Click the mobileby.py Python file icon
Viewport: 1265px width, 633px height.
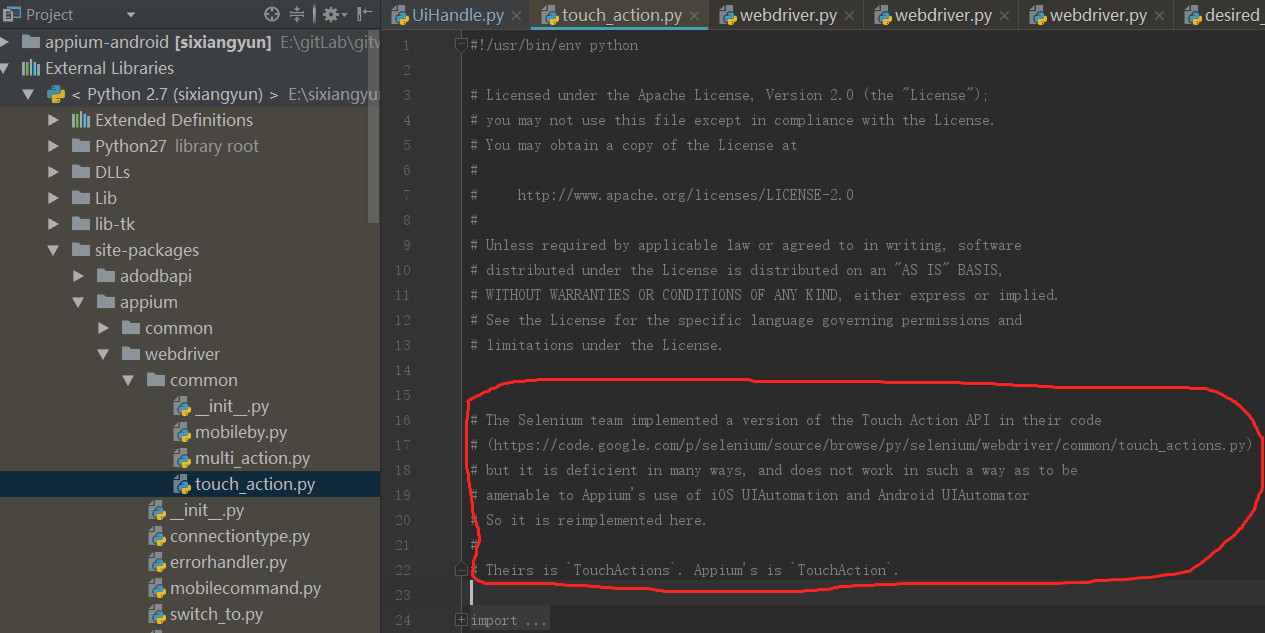(182, 432)
